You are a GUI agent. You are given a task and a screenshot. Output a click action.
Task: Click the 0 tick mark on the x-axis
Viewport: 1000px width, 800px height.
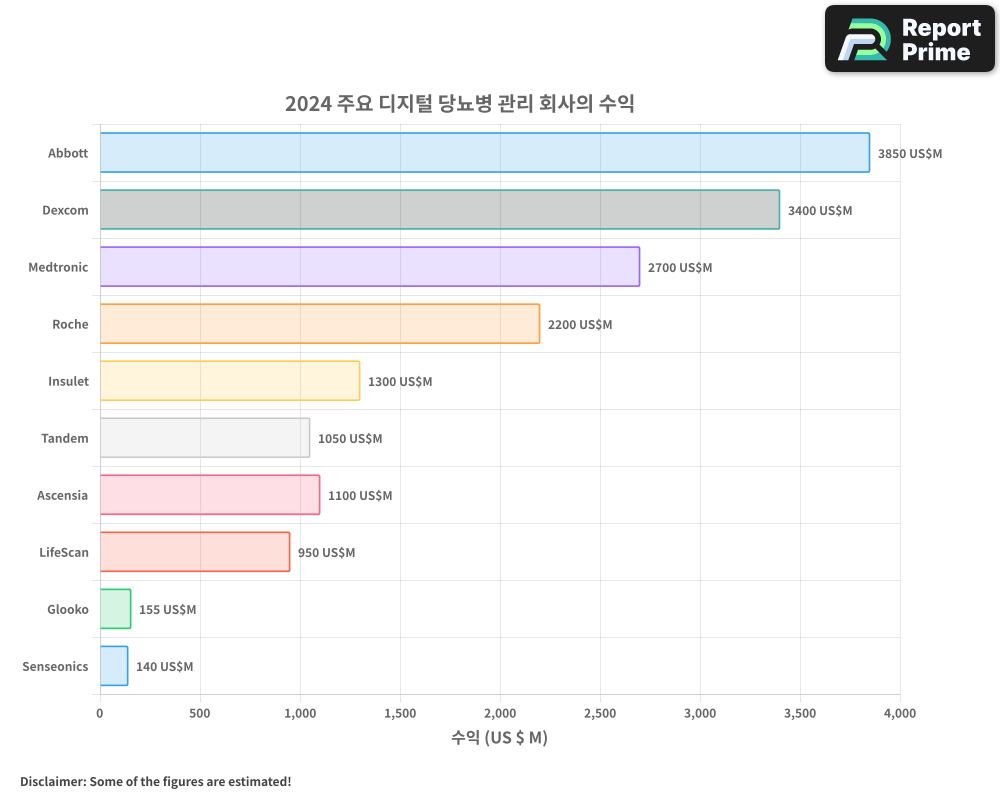click(x=98, y=714)
